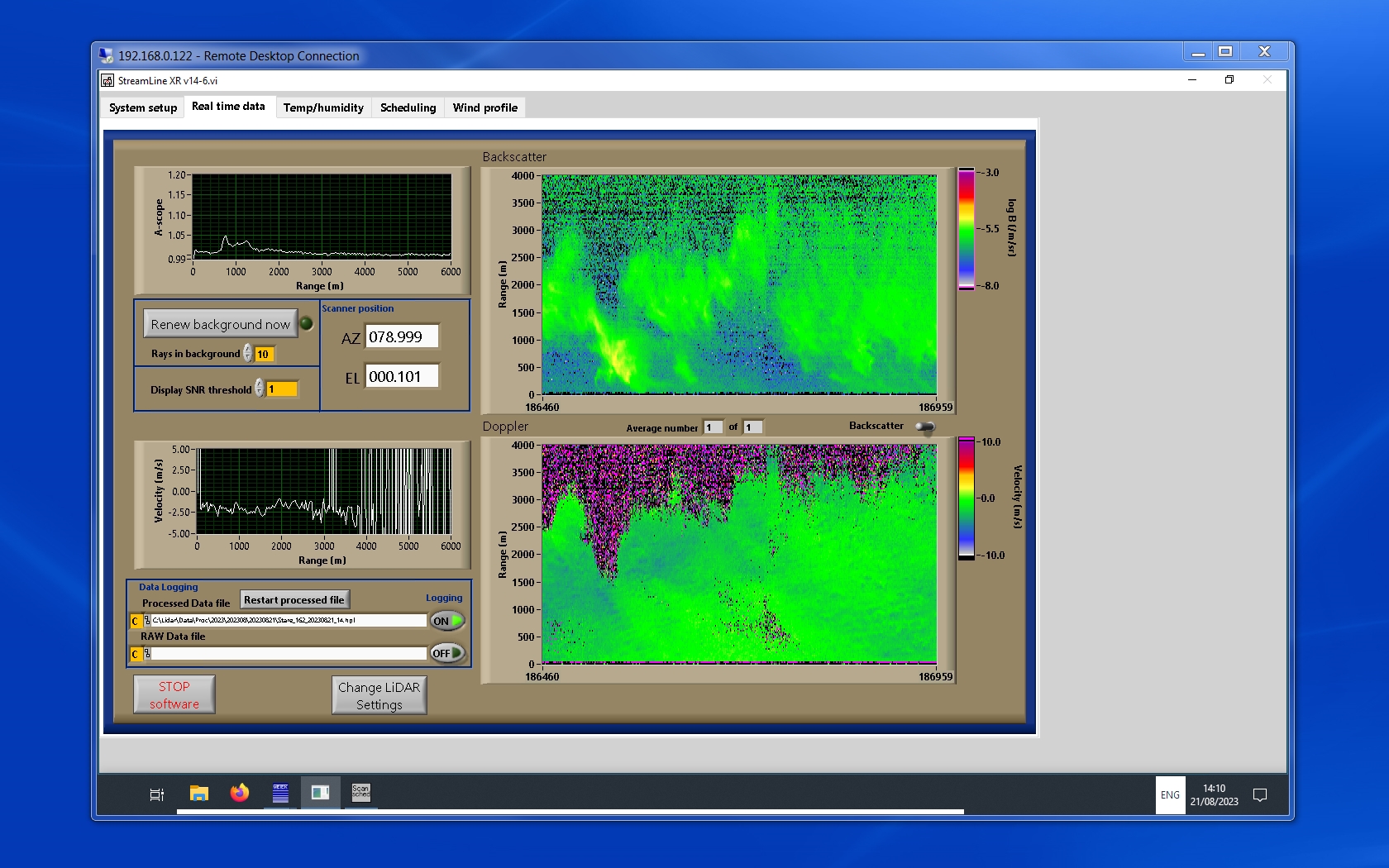Open the Scan sched taskbar app

(361, 794)
